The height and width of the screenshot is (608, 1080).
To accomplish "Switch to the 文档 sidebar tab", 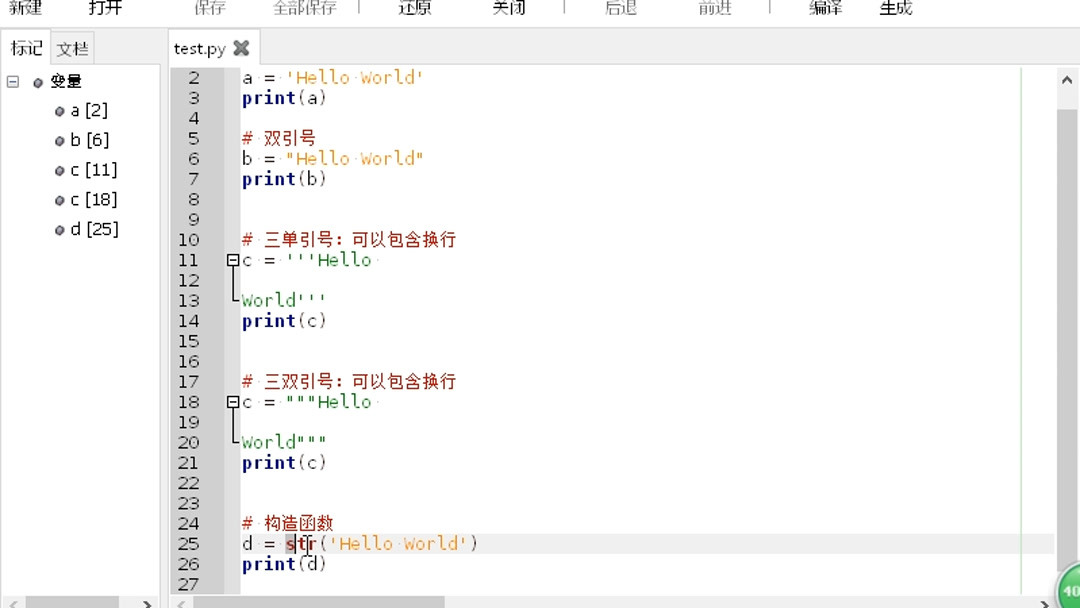I will click(70, 47).
